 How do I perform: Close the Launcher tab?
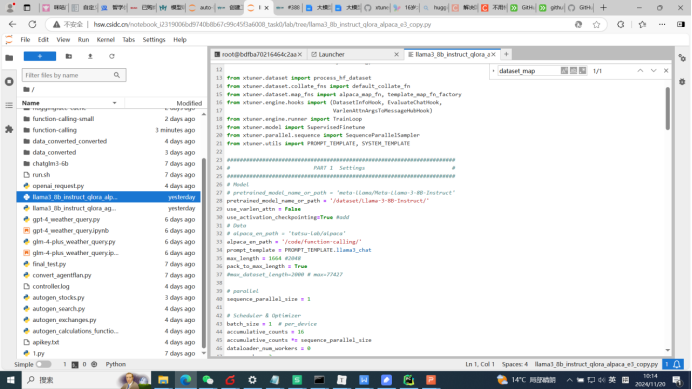(x=396, y=54)
